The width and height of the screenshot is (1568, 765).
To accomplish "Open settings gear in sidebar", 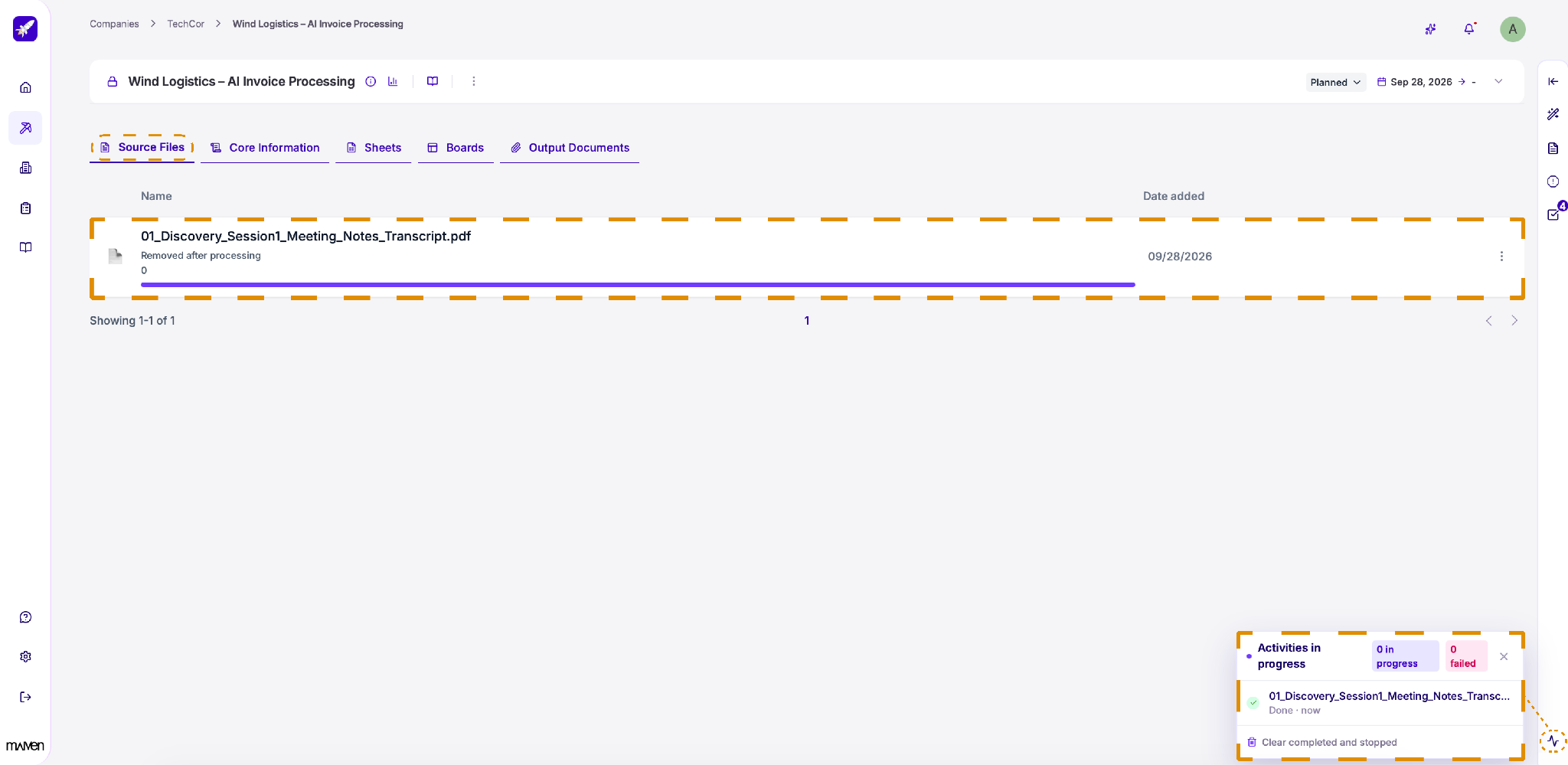I will [x=25, y=657].
